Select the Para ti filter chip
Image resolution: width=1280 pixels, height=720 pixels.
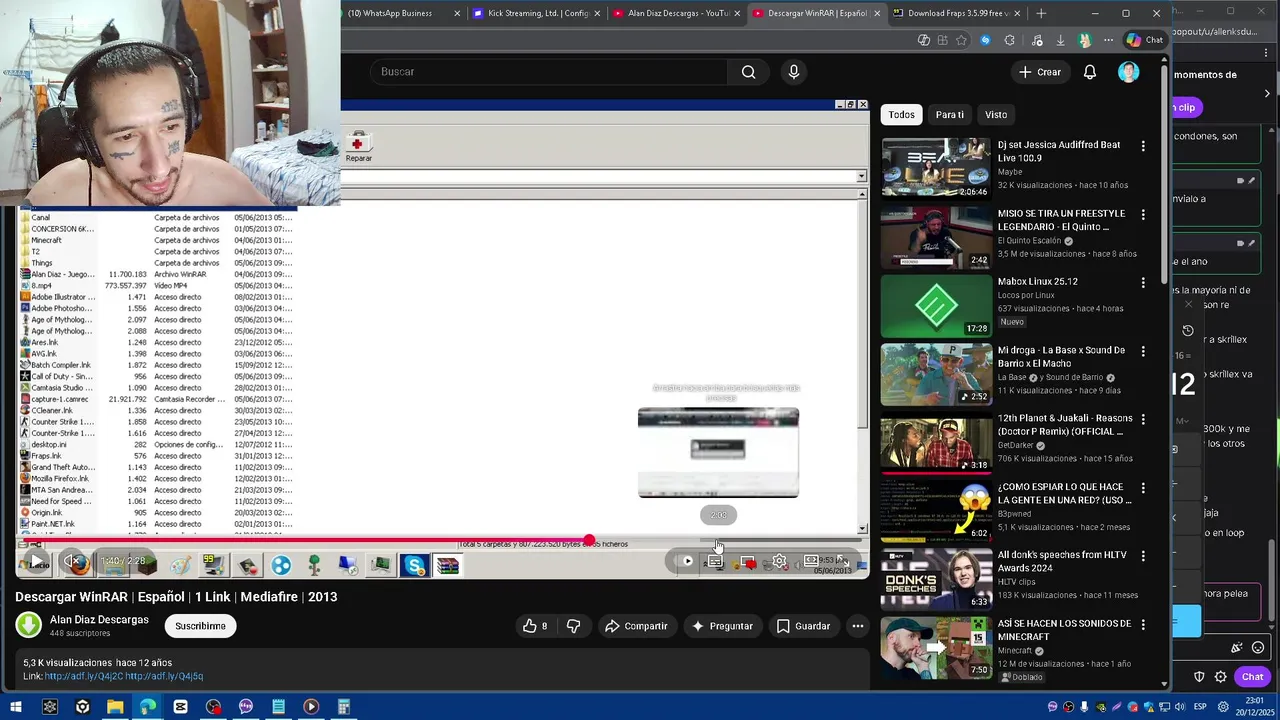coord(949,115)
